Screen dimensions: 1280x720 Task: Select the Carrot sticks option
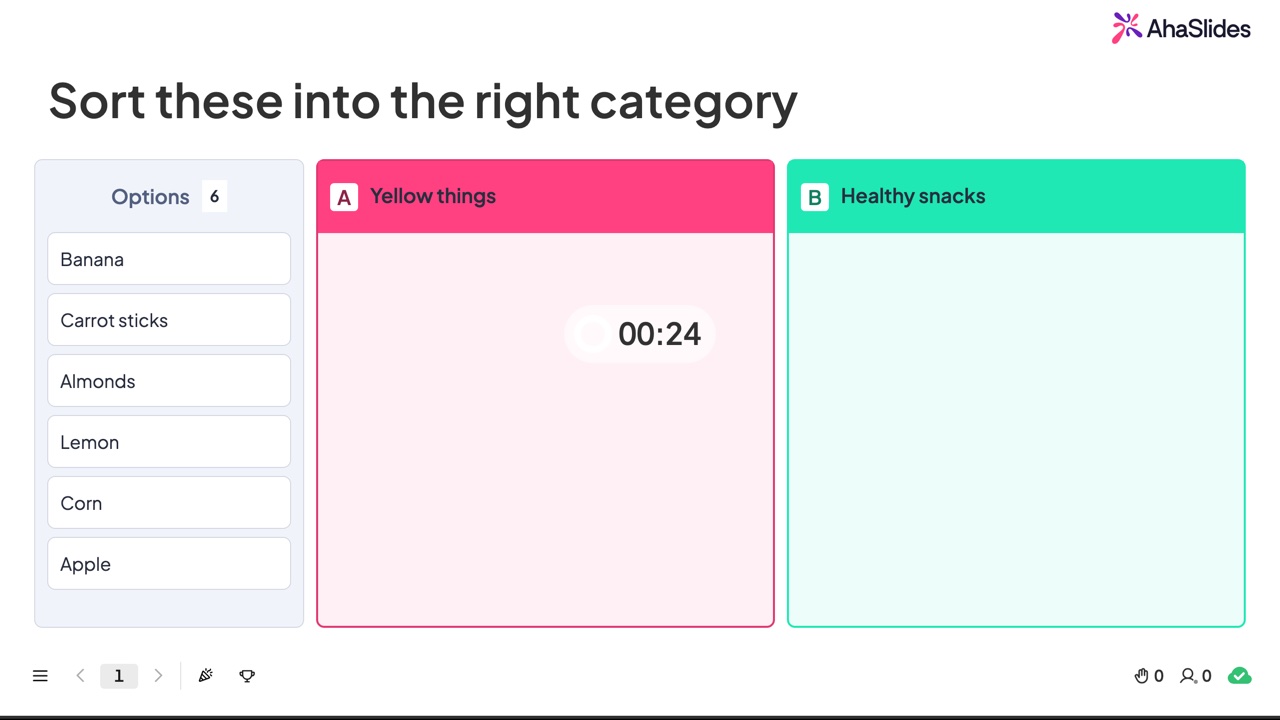click(x=169, y=320)
